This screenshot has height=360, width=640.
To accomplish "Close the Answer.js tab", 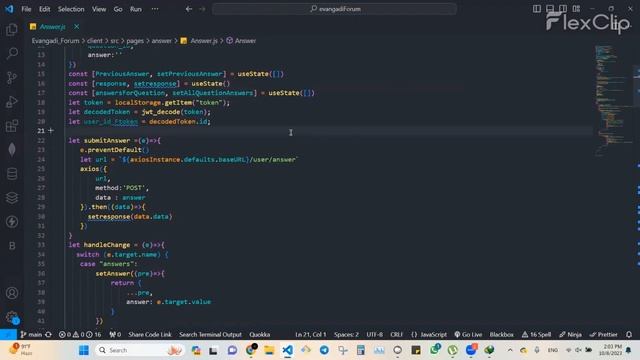I will point(76,27).
